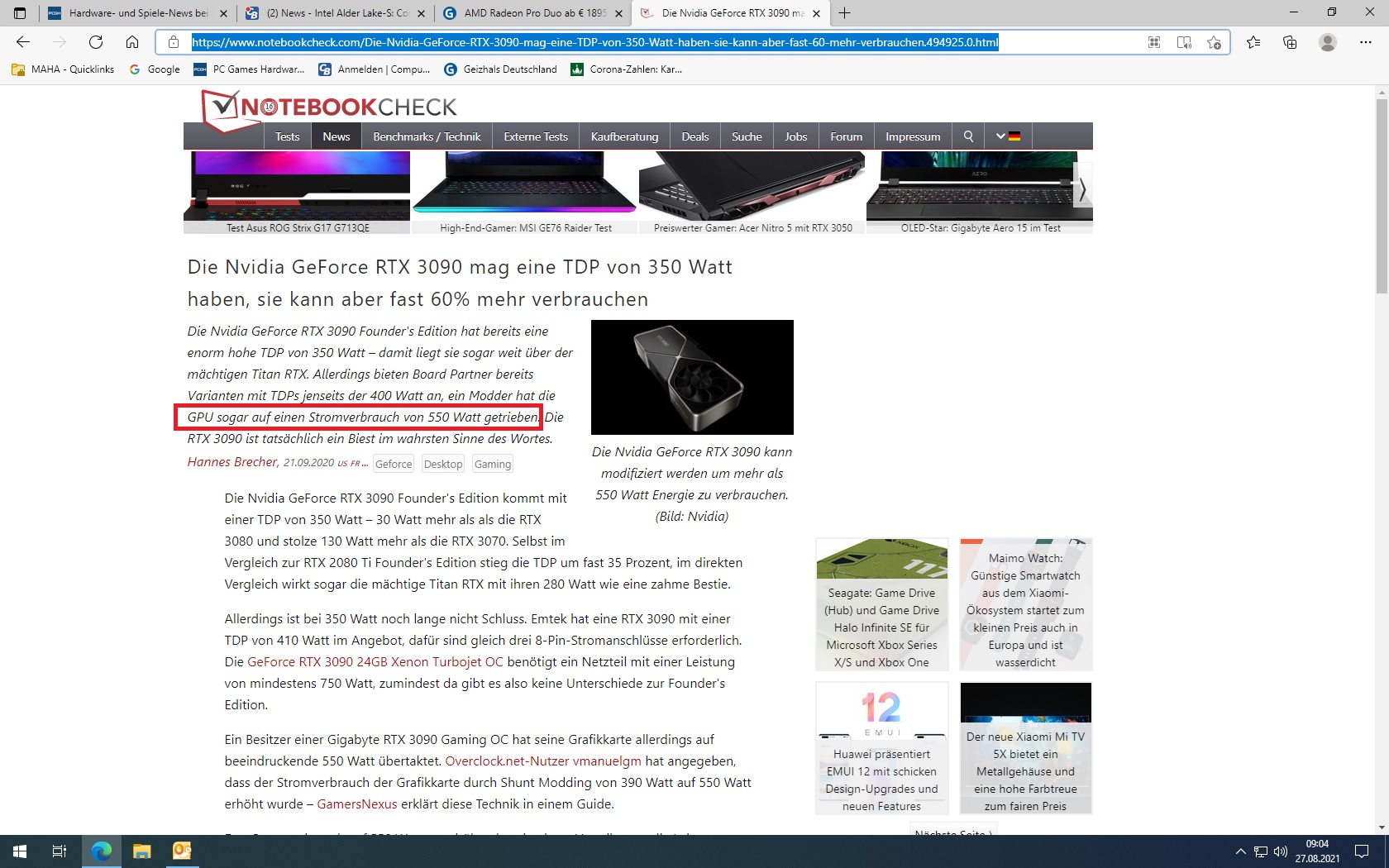Show hidden system tray icons
1389x868 pixels.
pyautogui.click(x=1240, y=851)
